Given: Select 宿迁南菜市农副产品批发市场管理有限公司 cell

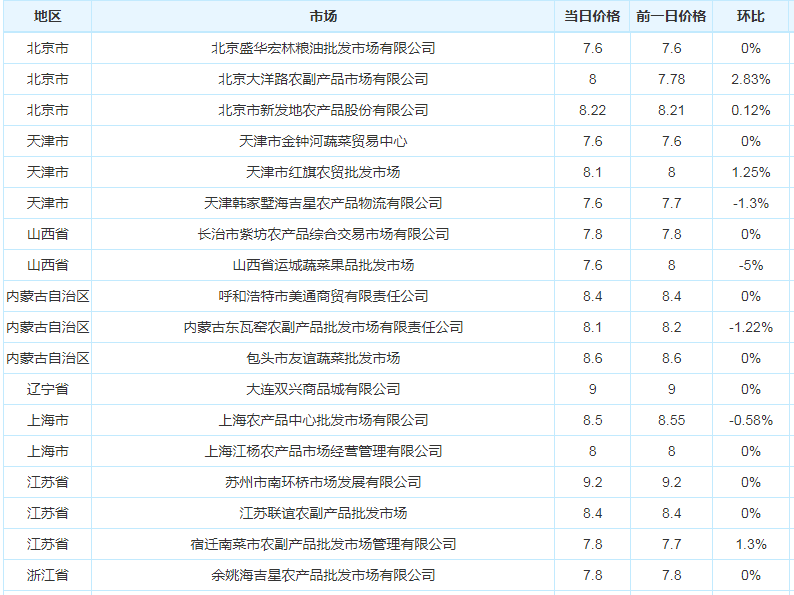Looking at the screenshot, I should click(323, 544).
